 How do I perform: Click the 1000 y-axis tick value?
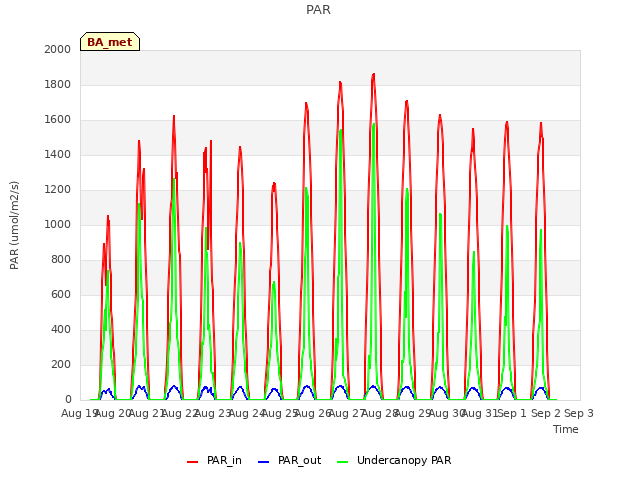[x=58, y=224]
